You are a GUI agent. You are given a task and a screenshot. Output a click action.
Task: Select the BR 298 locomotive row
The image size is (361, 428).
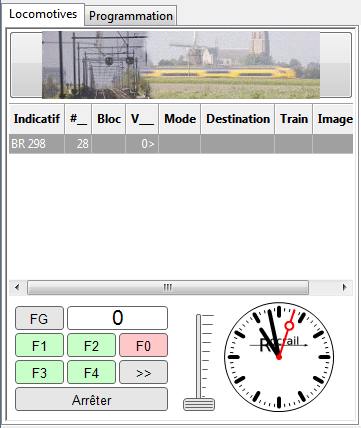[x=181, y=144]
